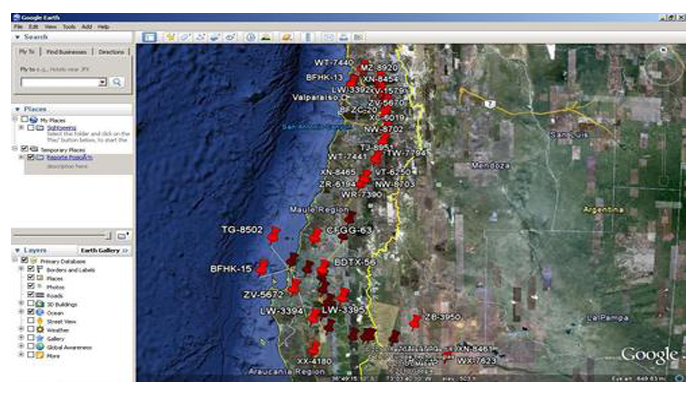Check the My Places checkbox

(25, 120)
